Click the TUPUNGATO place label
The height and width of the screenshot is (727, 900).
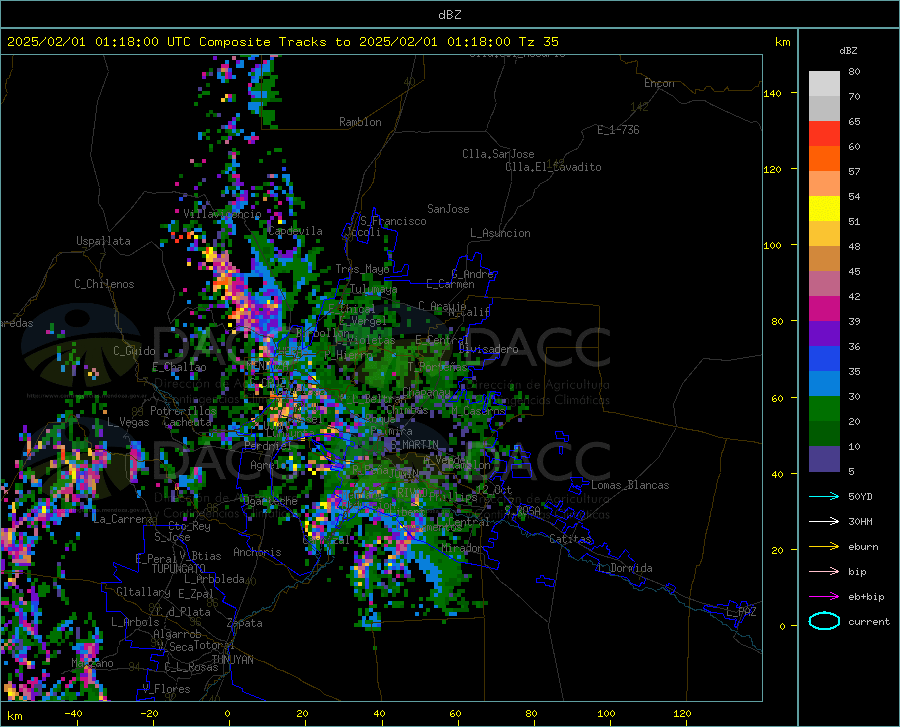tap(179, 569)
